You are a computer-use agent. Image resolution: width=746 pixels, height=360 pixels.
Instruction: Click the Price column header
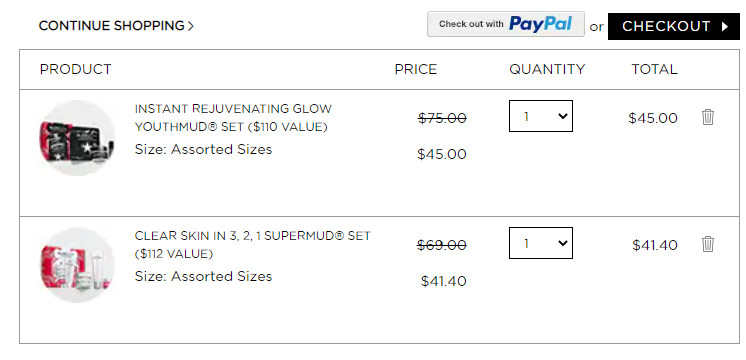416,69
